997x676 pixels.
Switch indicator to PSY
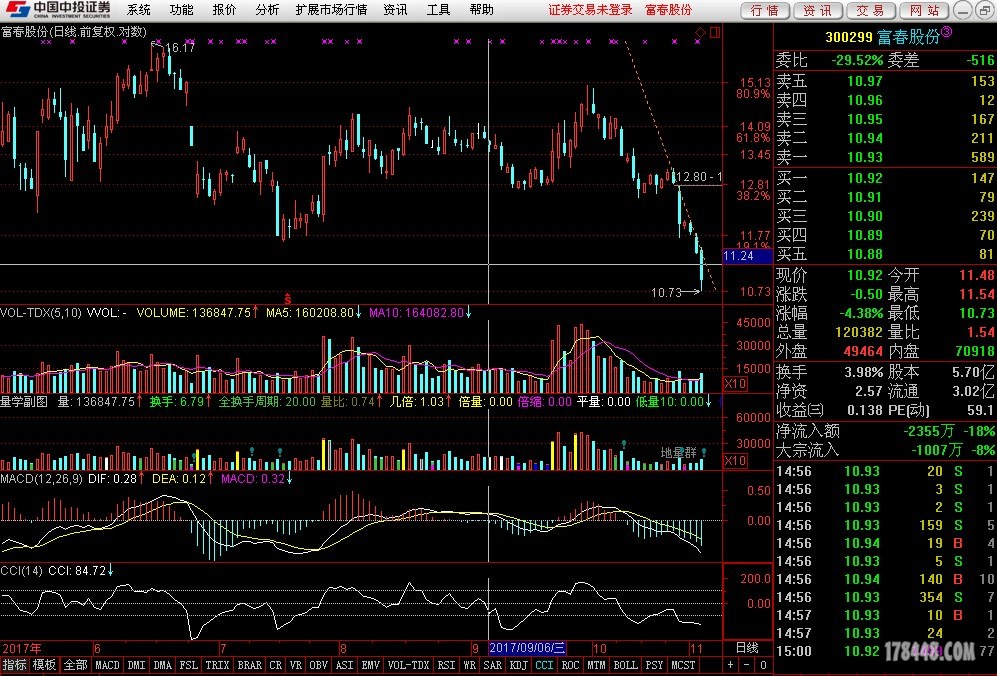click(654, 665)
